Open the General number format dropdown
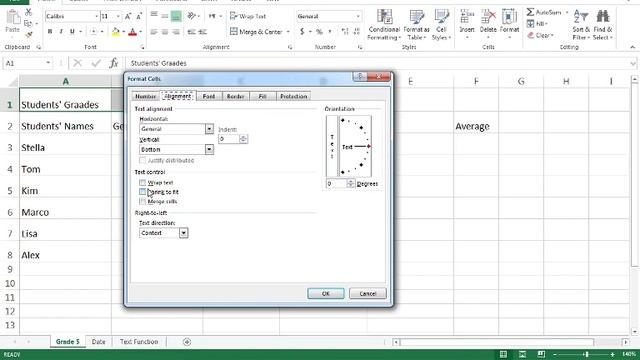This screenshot has height=360, width=640. [358, 16]
